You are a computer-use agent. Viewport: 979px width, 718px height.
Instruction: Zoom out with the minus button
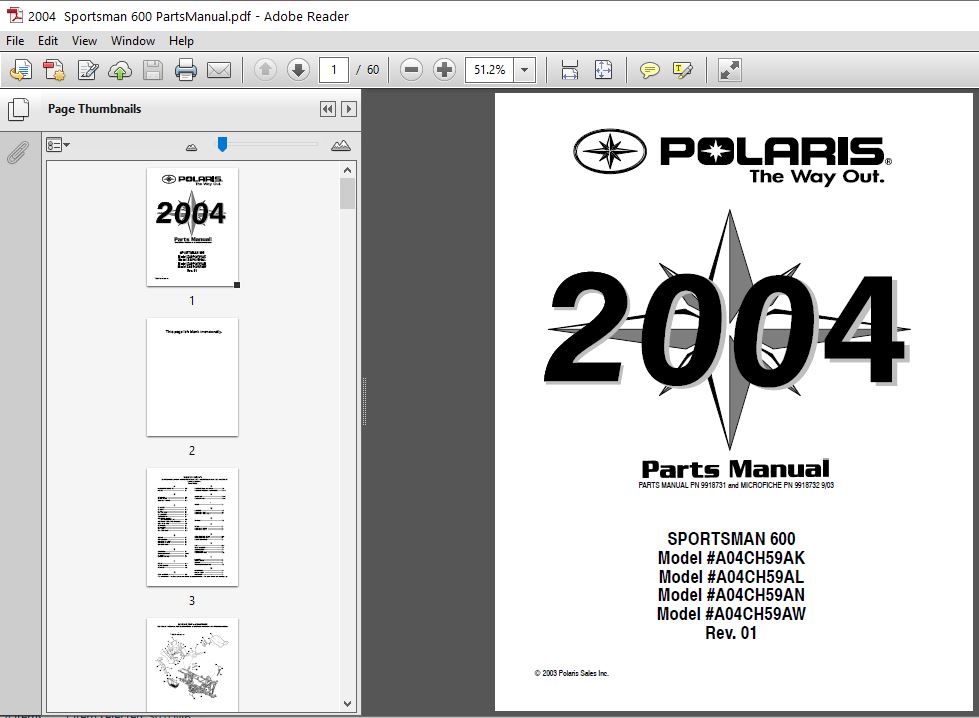pyautogui.click(x=411, y=70)
